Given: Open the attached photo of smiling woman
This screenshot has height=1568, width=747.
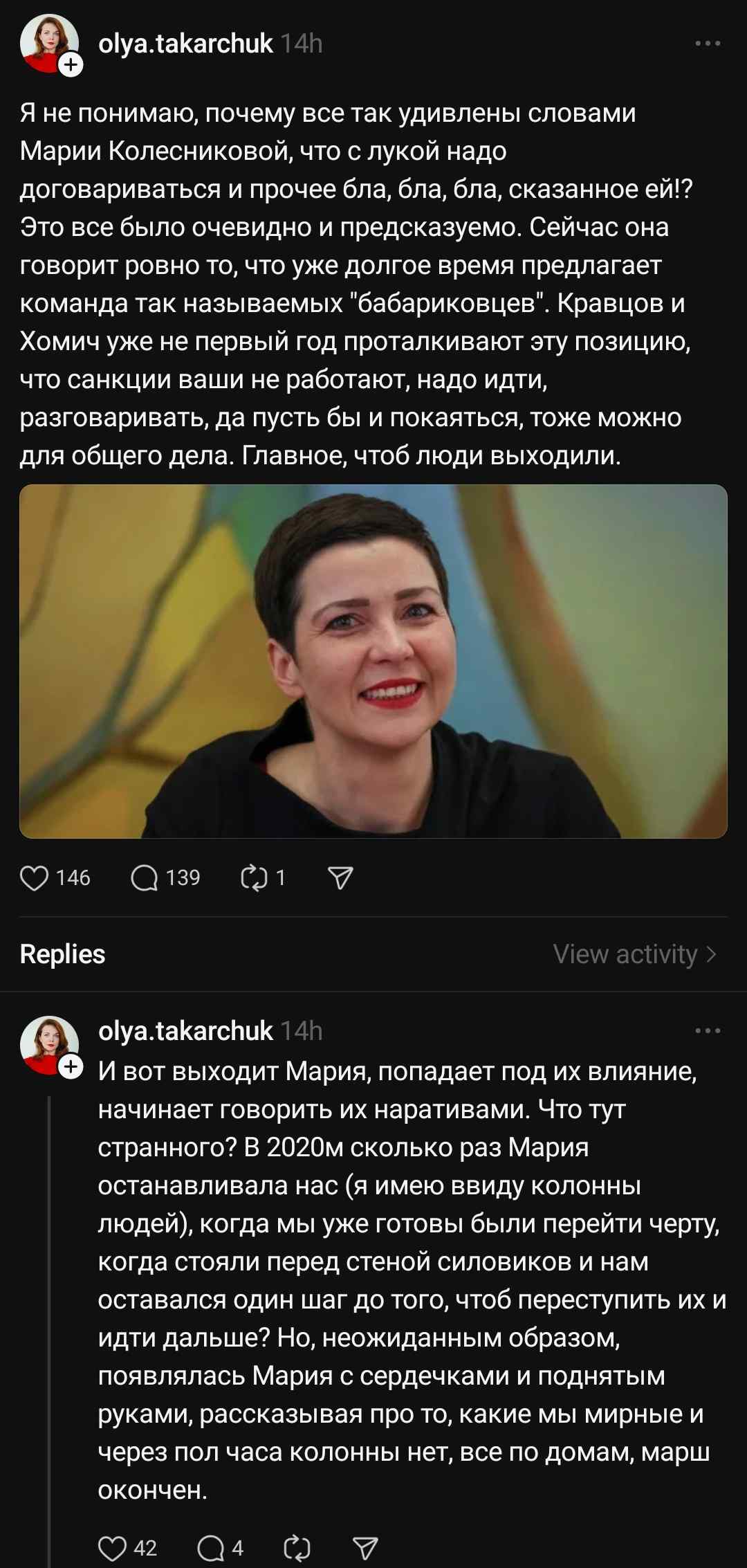Looking at the screenshot, I should (x=373, y=661).
